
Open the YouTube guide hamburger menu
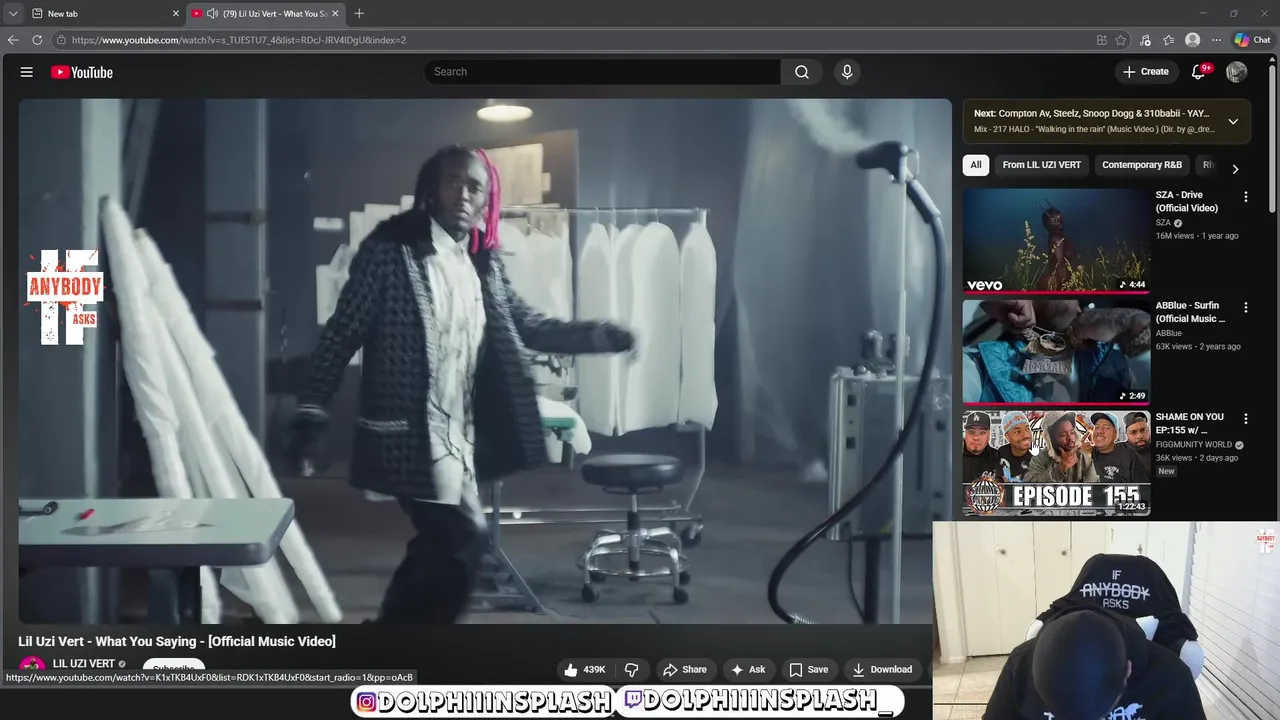pos(27,72)
